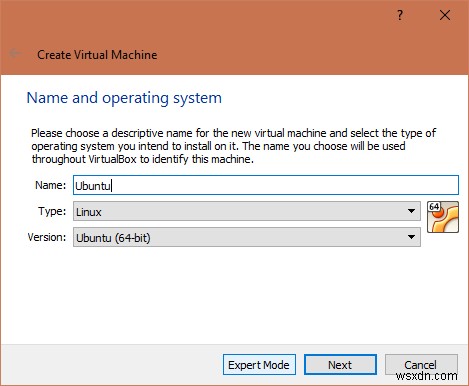Open the Type dropdown showing Linux
Viewport: 469px width, 386px height.
coord(247,211)
